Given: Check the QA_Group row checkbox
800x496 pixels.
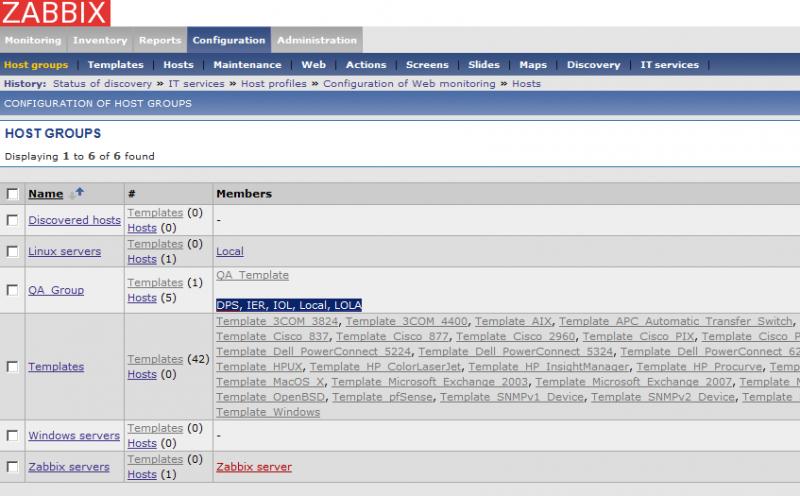Looking at the screenshot, I should tap(12, 290).
